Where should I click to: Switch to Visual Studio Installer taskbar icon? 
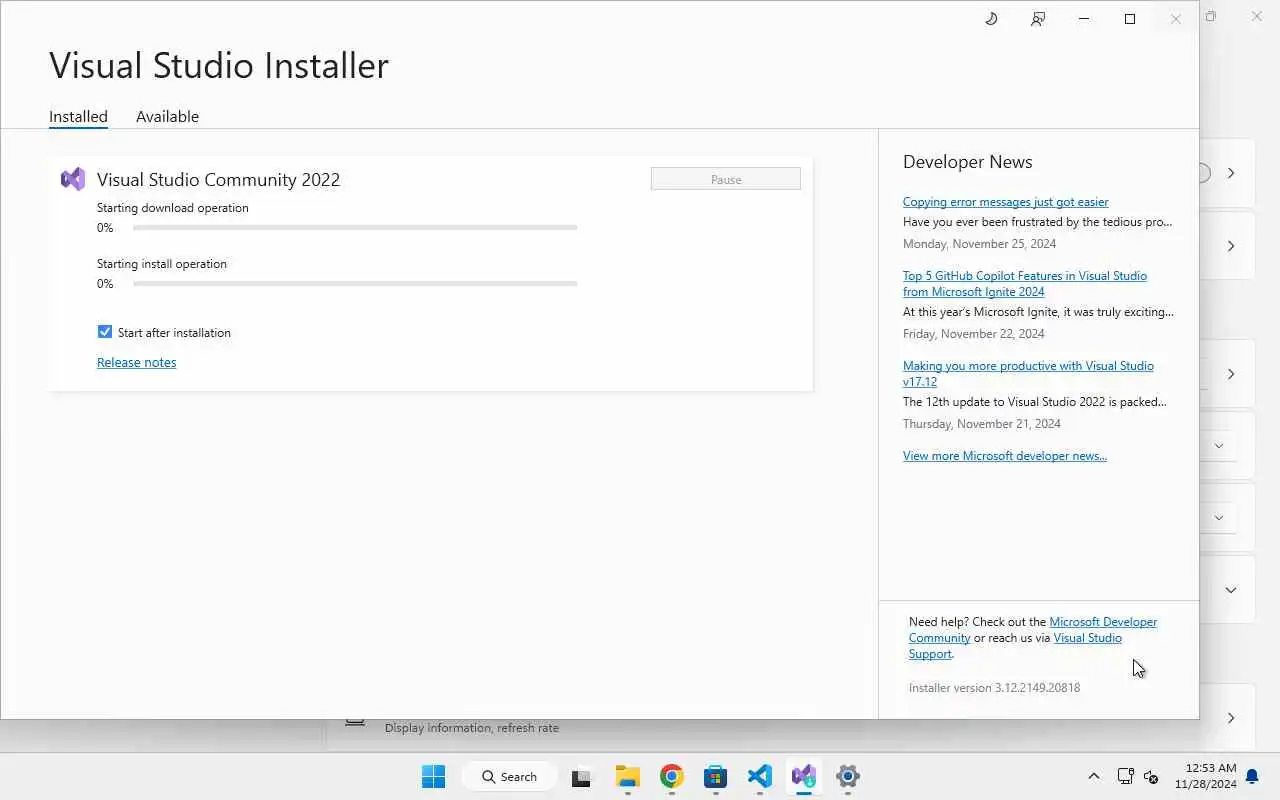pos(803,776)
